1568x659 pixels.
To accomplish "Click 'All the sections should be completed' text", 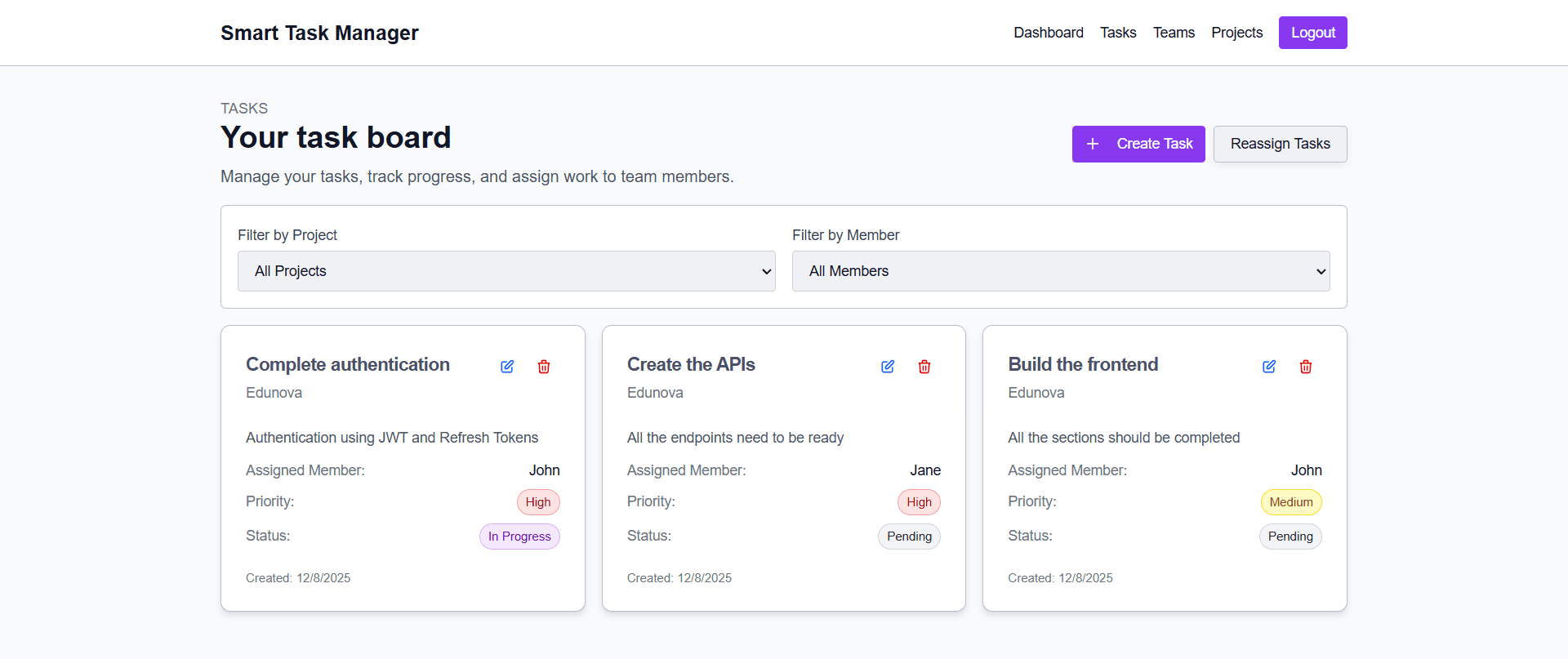I will [x=1124, y=438].
